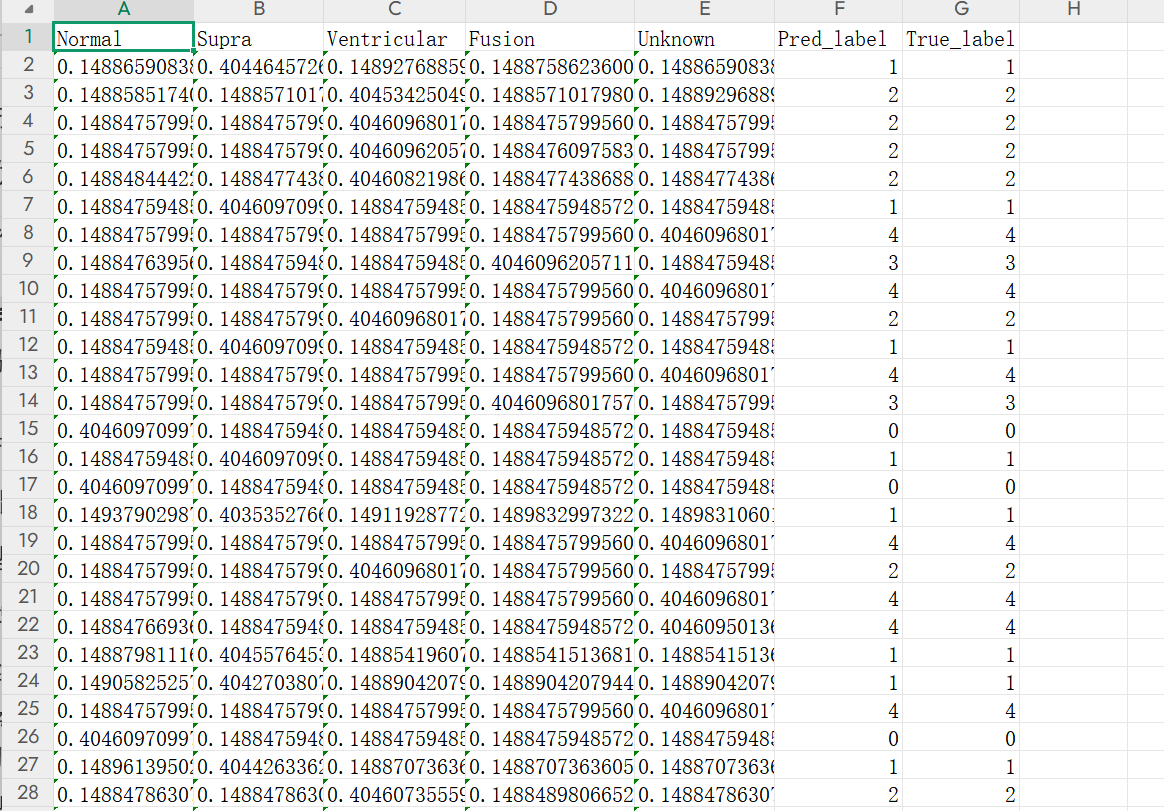Select column C header

[395, 10]
